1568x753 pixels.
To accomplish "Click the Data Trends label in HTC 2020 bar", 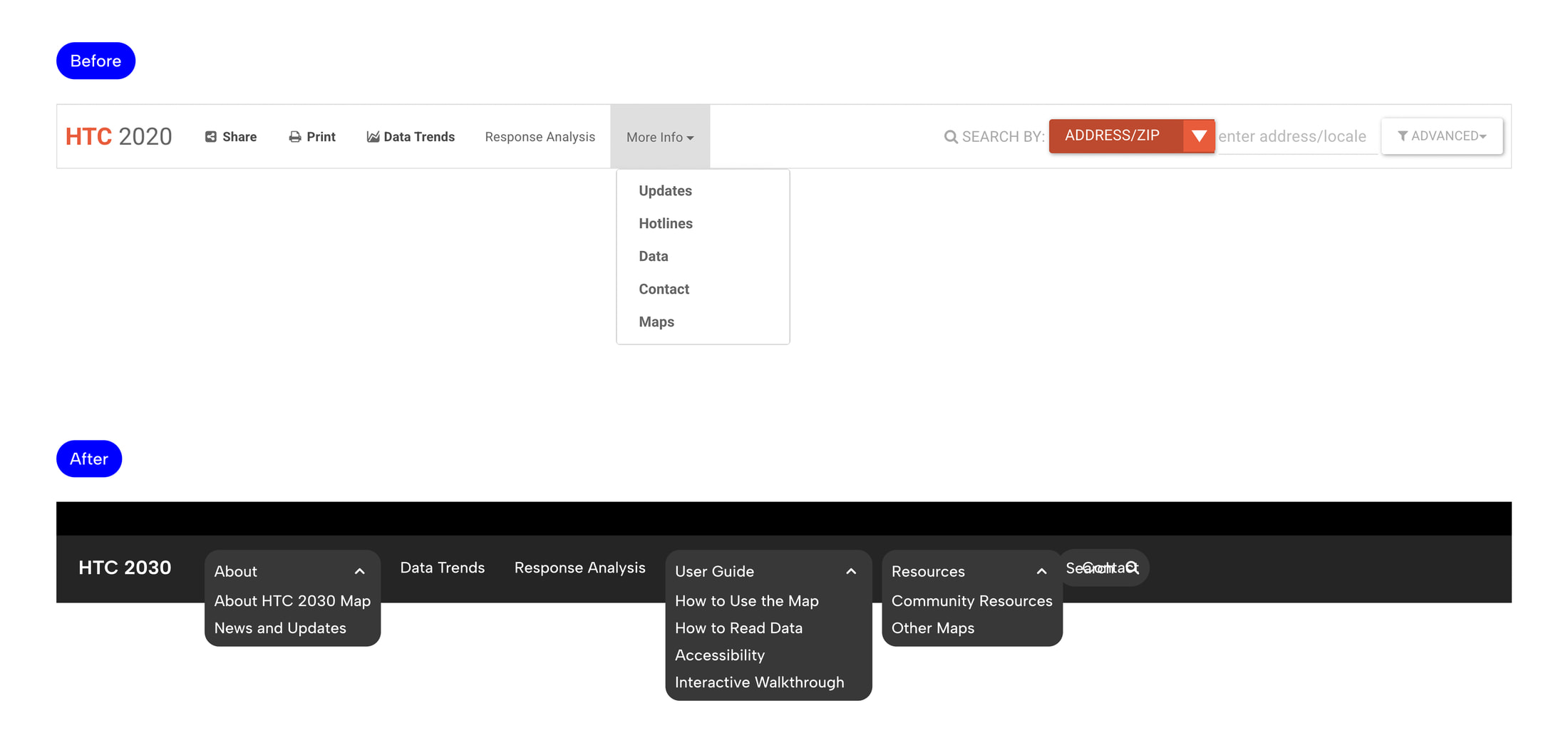I will 419,137.
